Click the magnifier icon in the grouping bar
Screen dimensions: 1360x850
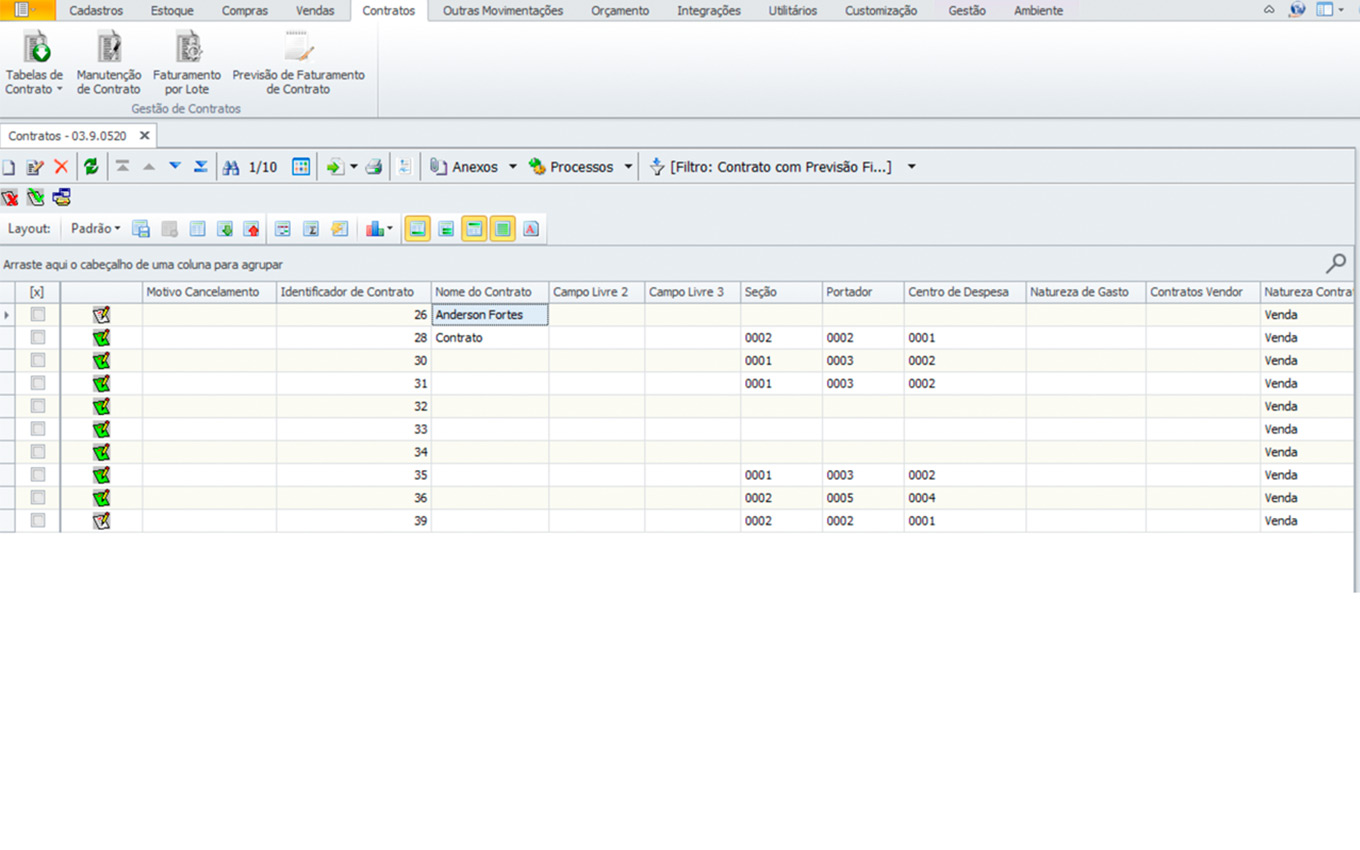click(1336, 264)
